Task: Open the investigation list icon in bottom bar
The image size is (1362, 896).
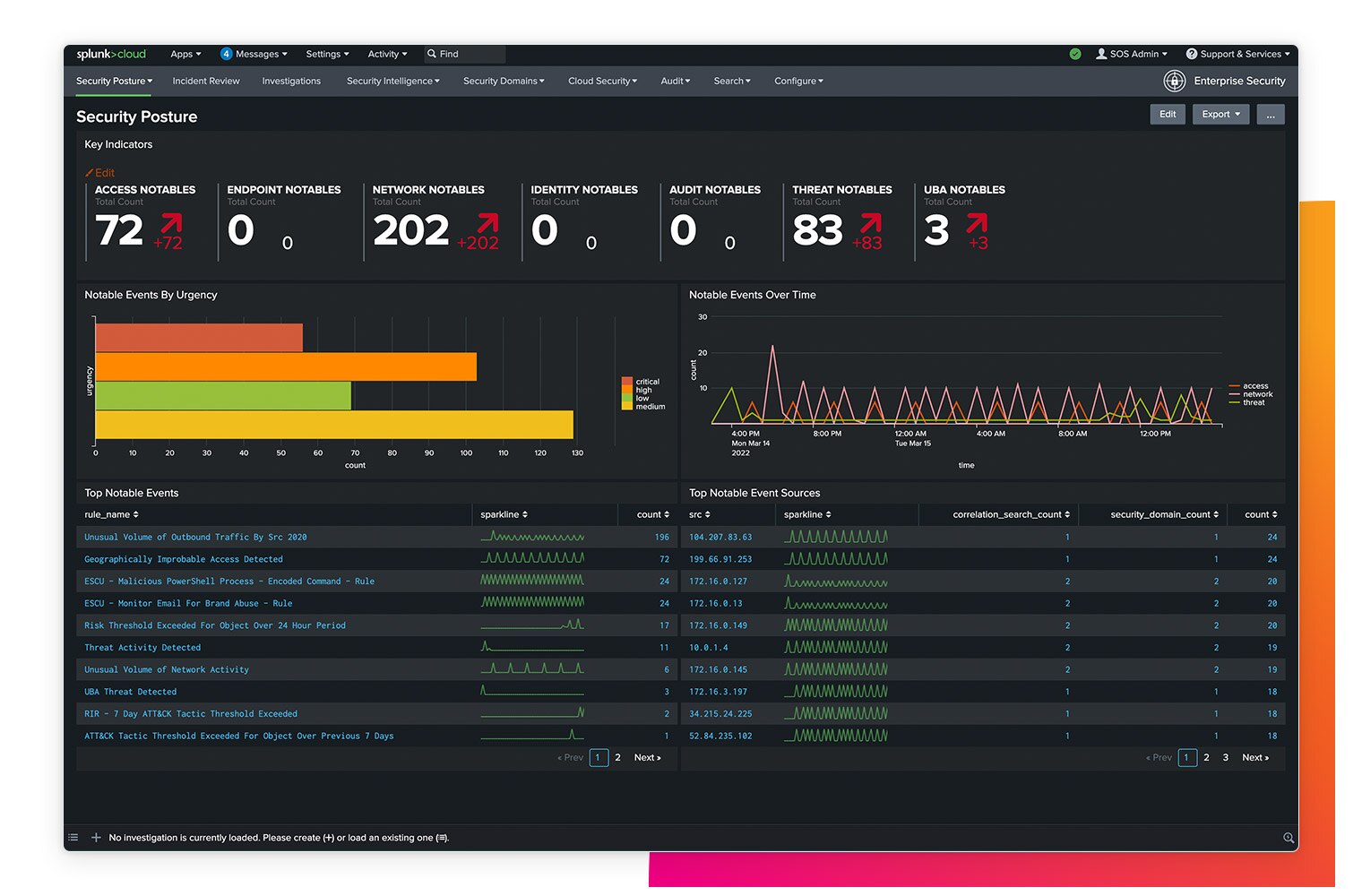Action: pyautogui.click(x=73, y=838)
